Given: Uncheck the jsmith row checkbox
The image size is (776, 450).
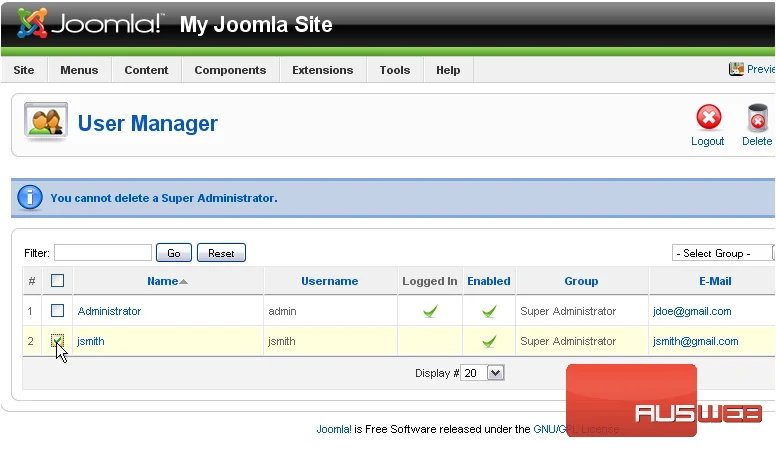Looking at the screenshot, I should (57, 341).
